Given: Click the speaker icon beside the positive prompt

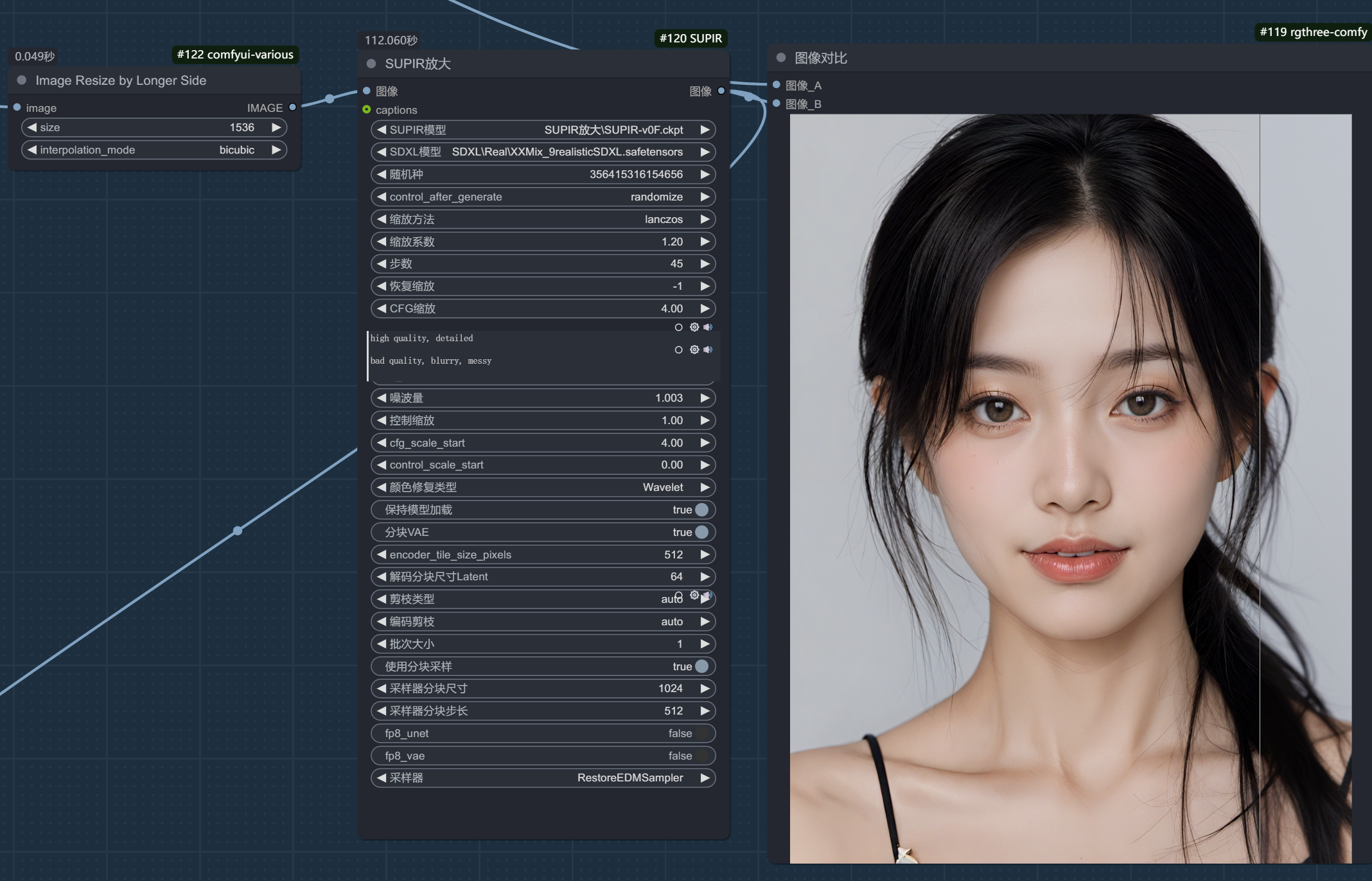Looking at the screenshot, I should [x=708, y=327].
